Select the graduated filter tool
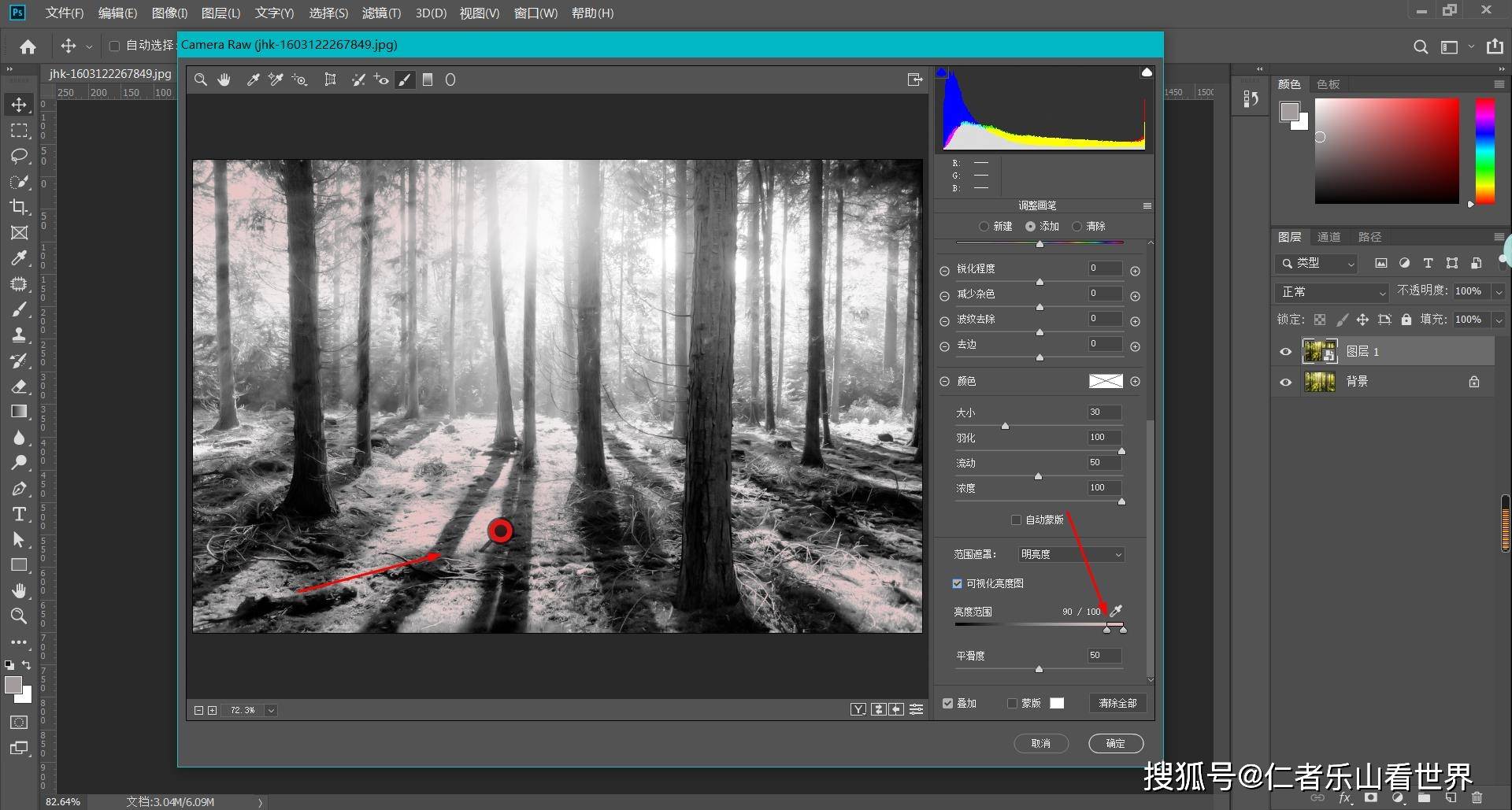Viewport: 1512px width, 810px height. (428, 80)
